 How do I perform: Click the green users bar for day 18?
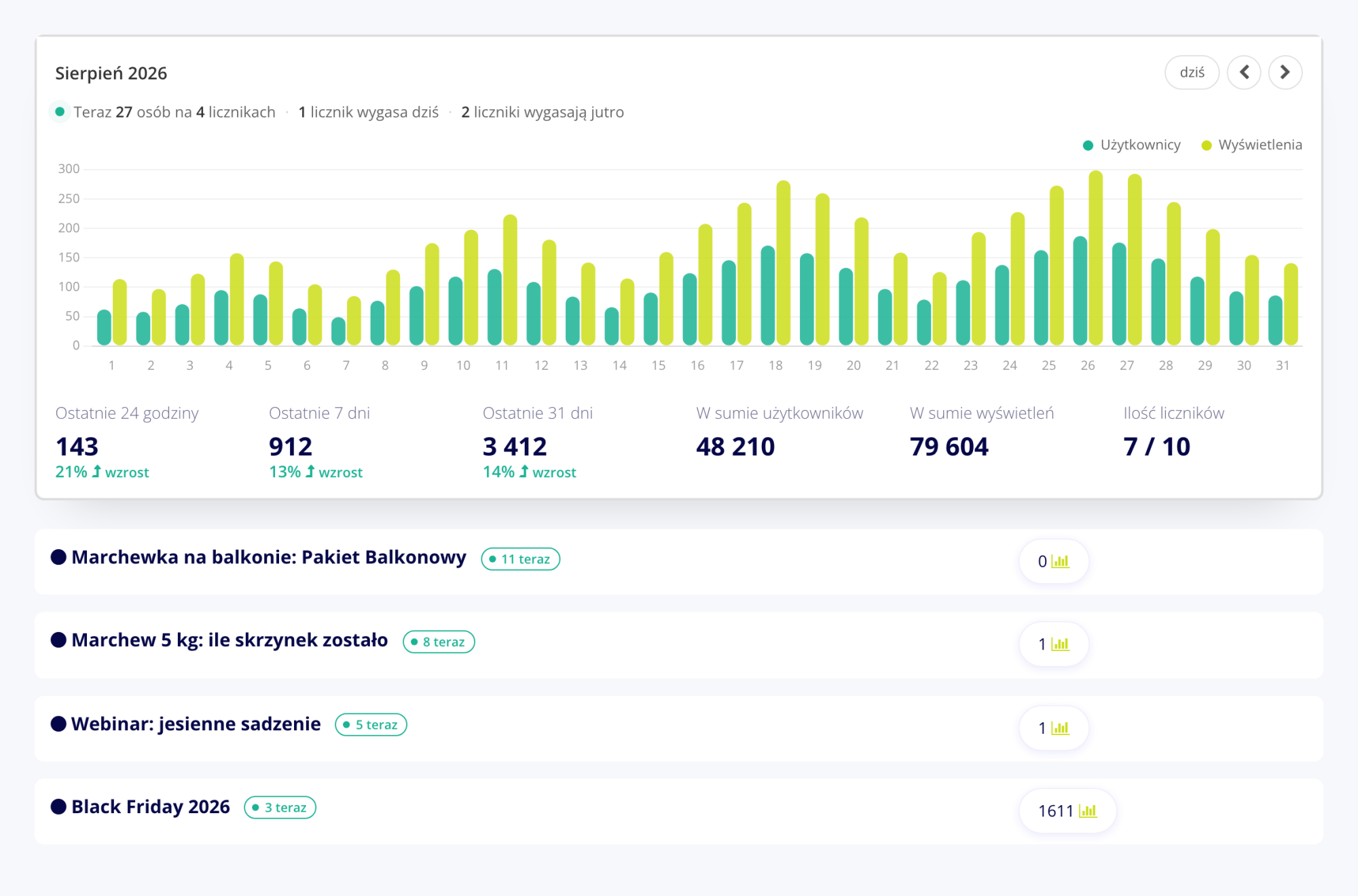768,295
